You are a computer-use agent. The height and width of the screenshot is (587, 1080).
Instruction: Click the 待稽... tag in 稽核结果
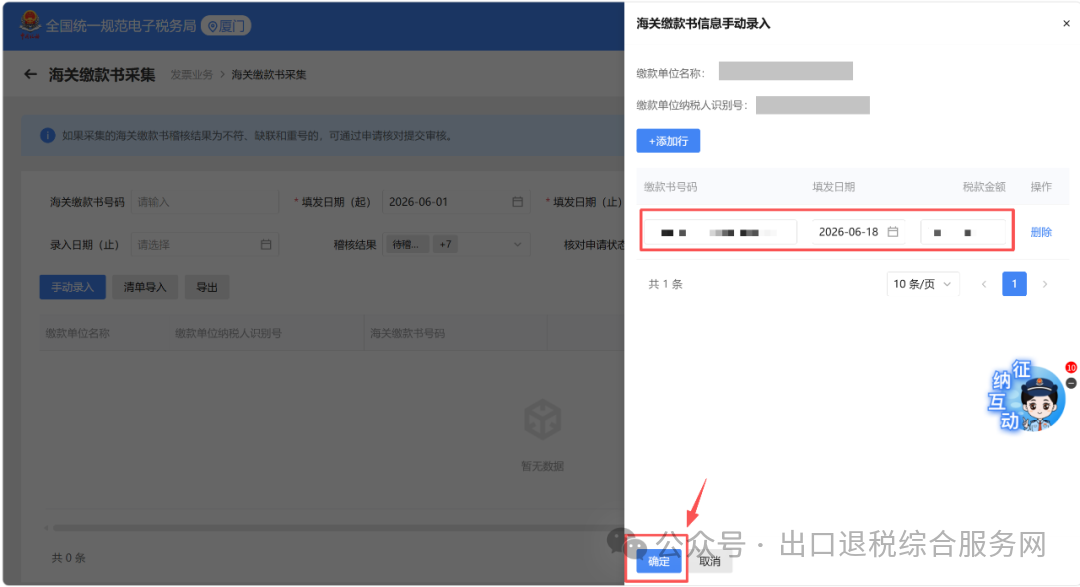(406, 244)
